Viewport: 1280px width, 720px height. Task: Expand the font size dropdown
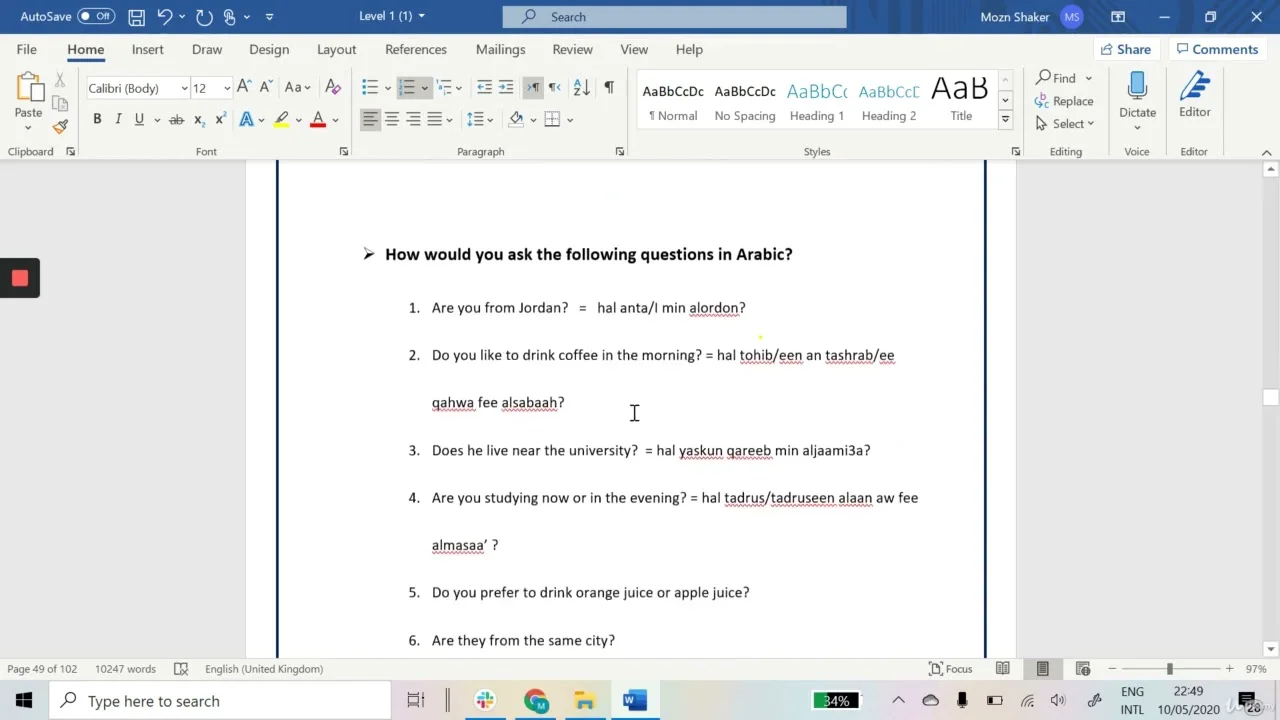coord(227,88)
